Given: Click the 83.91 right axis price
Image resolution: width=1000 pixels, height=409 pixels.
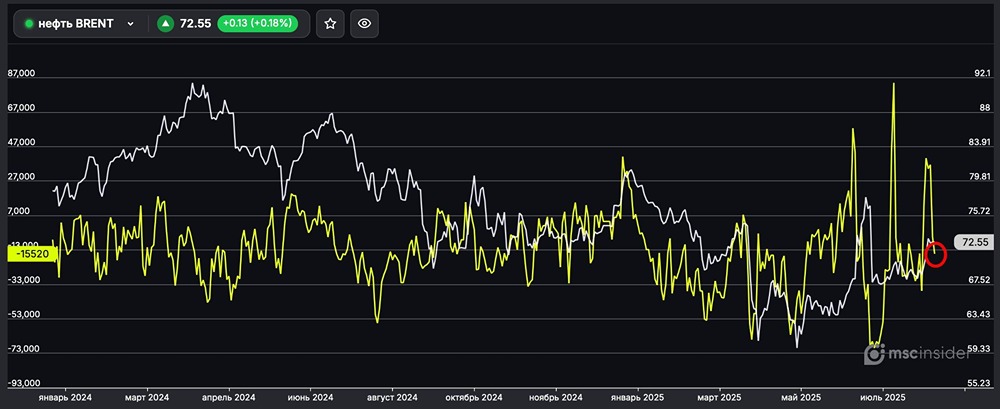Looking at the screenshot, I should (978, 143).
